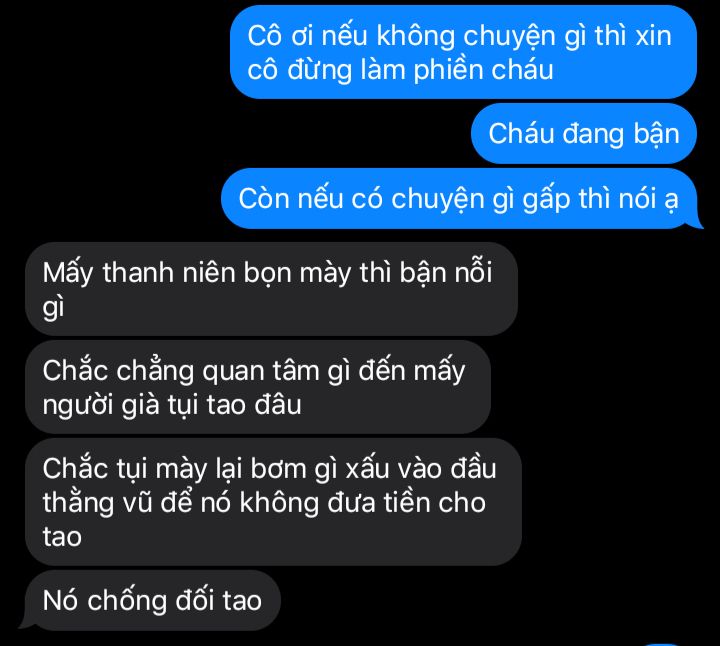Click the word "Cháu" in the "Cháu đang bận" bubble

[521, 134]
